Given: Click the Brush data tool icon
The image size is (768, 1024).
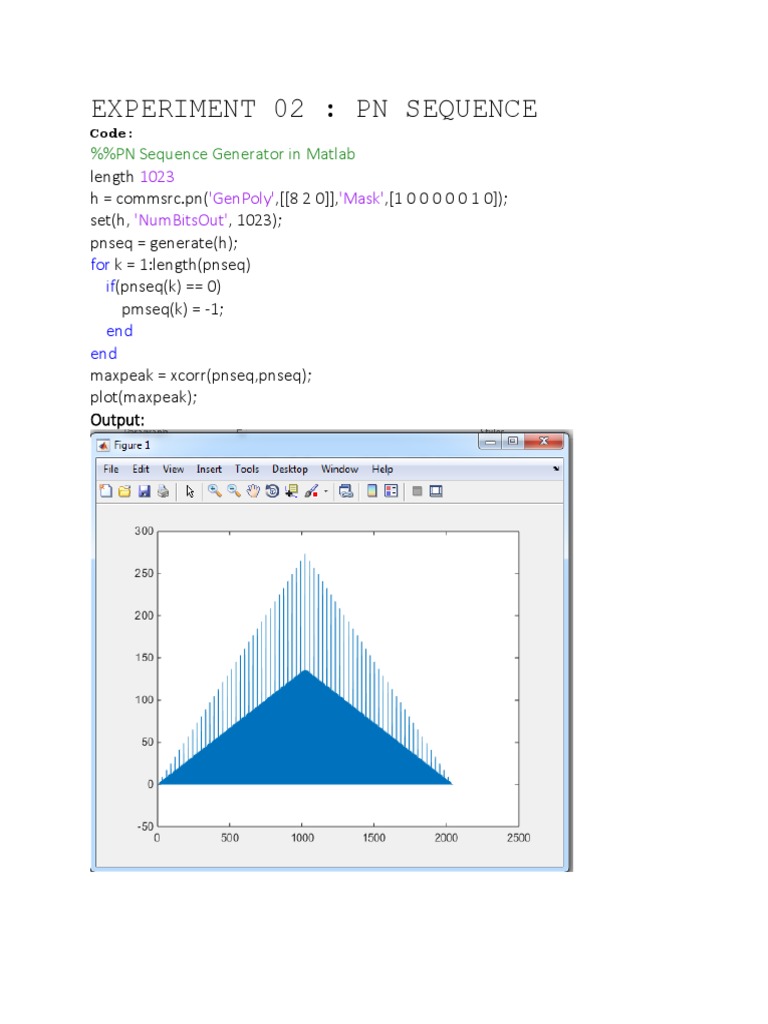Looking at the screenshot, I should pos(311,491).
